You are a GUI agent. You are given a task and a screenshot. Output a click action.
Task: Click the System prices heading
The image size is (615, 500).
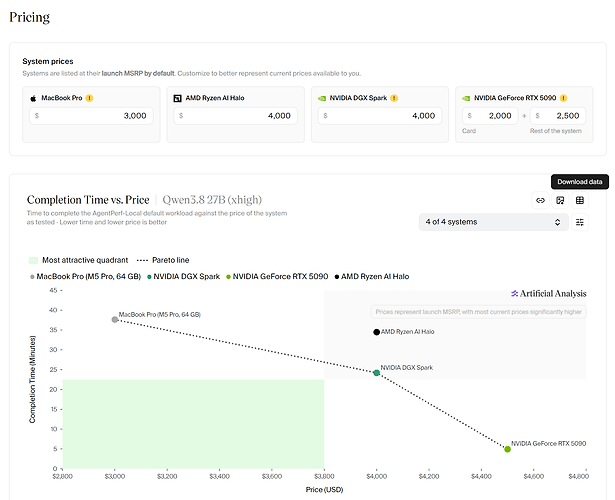click(48, 61)
